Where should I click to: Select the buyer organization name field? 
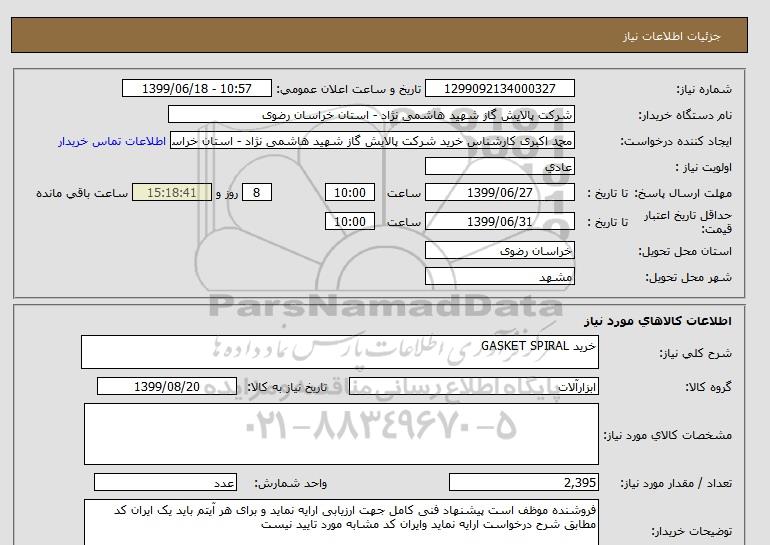[371, 114]
